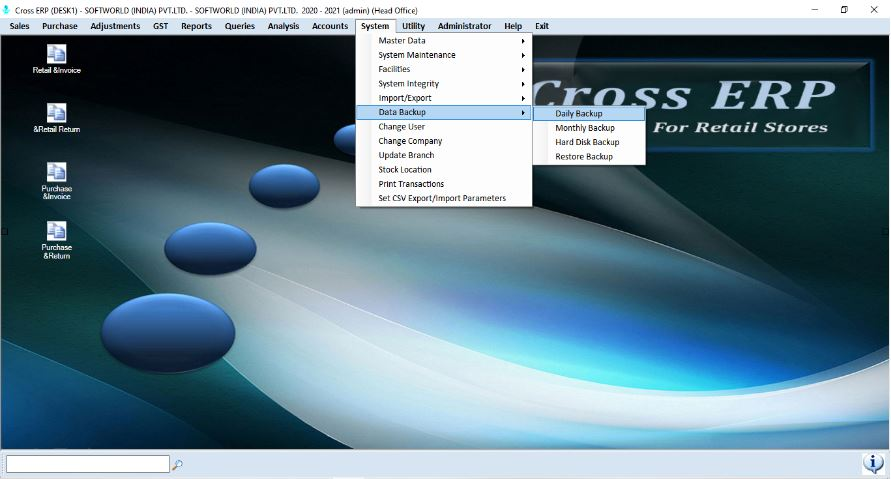This screenshot has width=891, height=479.
Task: Open the Retail Invoice shortcut icon
Action: coord(56,59)
